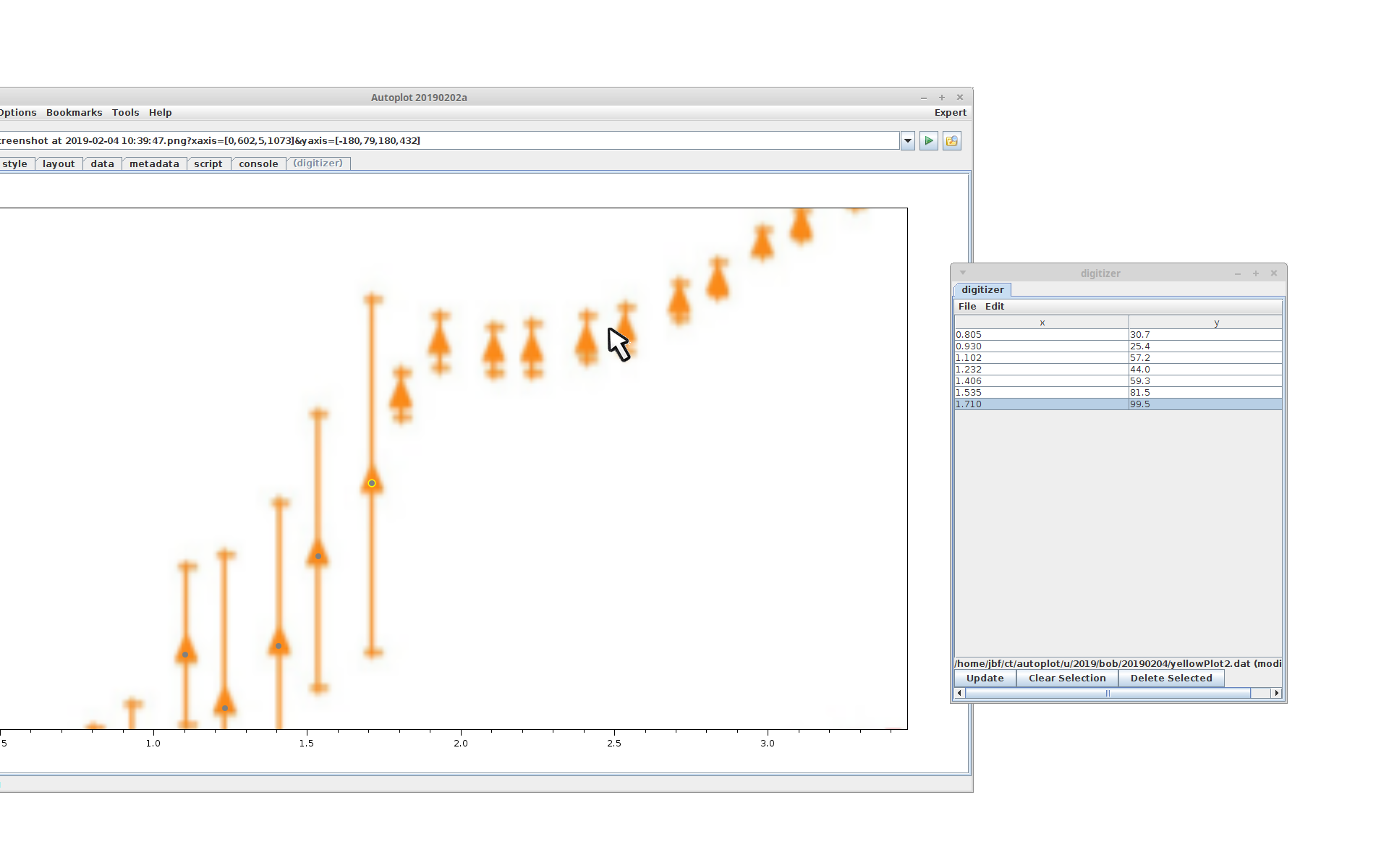1389x868 pixels.
Task: Select the row with x 1.535
Action: coord(1118,393)
